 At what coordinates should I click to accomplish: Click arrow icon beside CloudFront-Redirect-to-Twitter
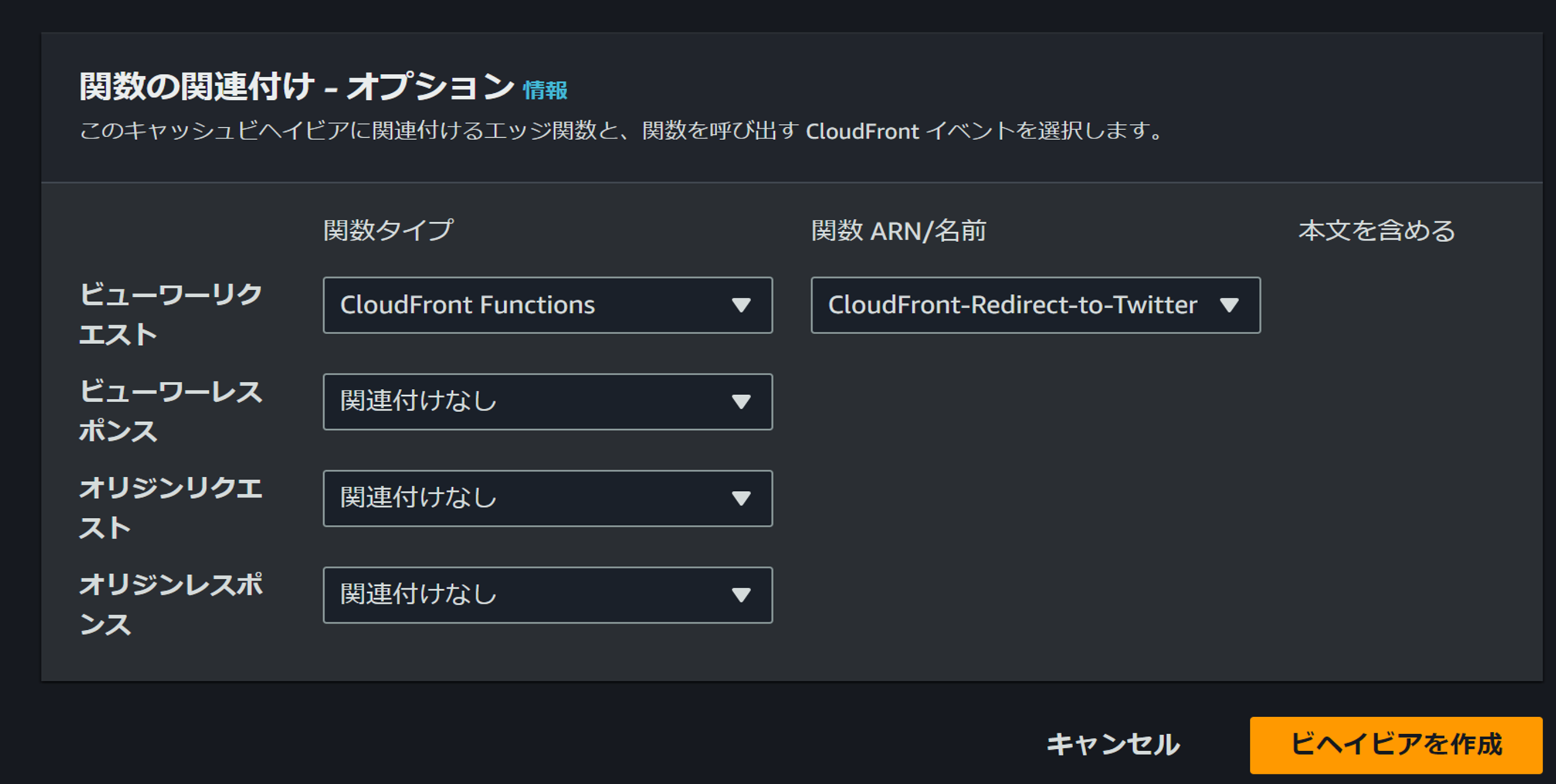(1229, 305)
